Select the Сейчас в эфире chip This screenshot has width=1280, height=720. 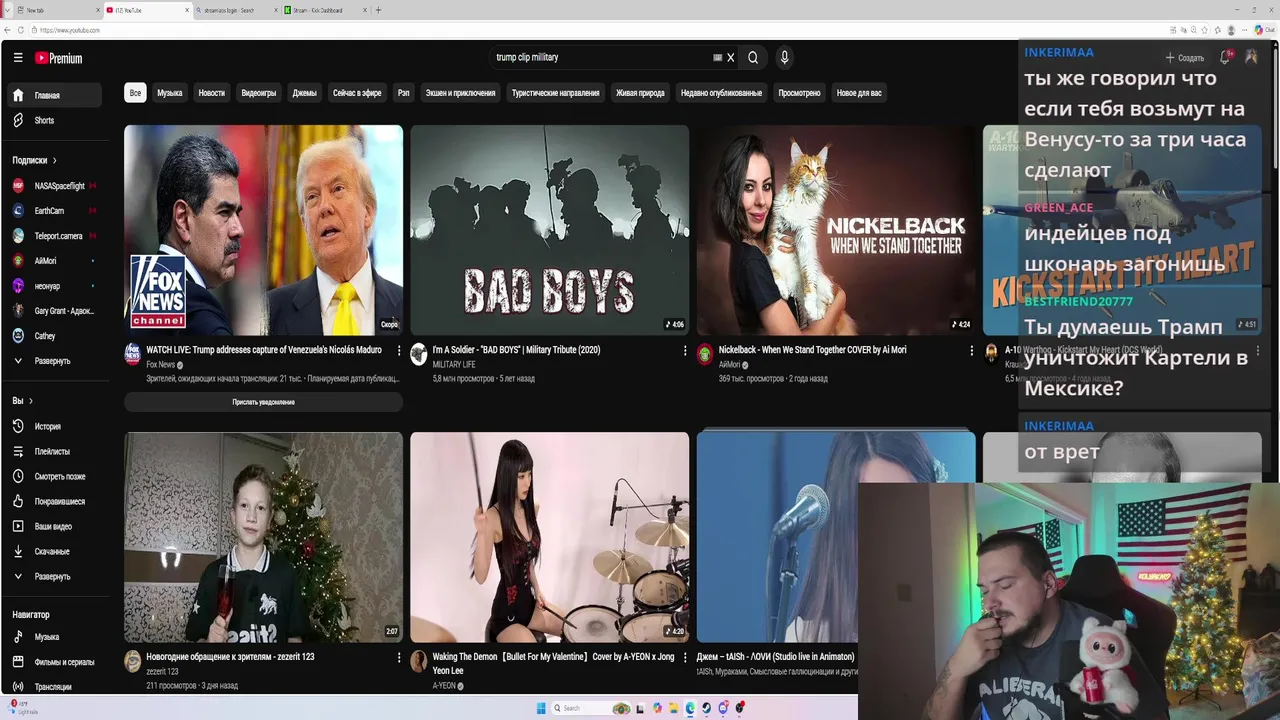pyautogui.click(x=357, y=93)
